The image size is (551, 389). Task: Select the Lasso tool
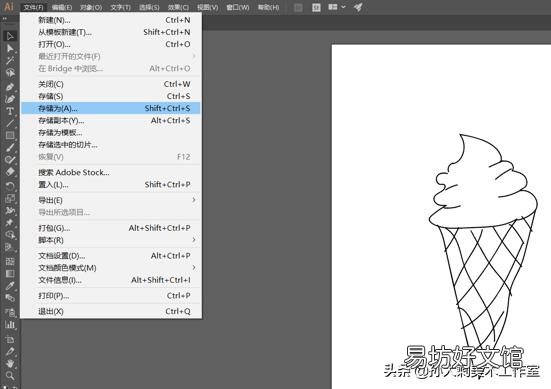[10, 73]
